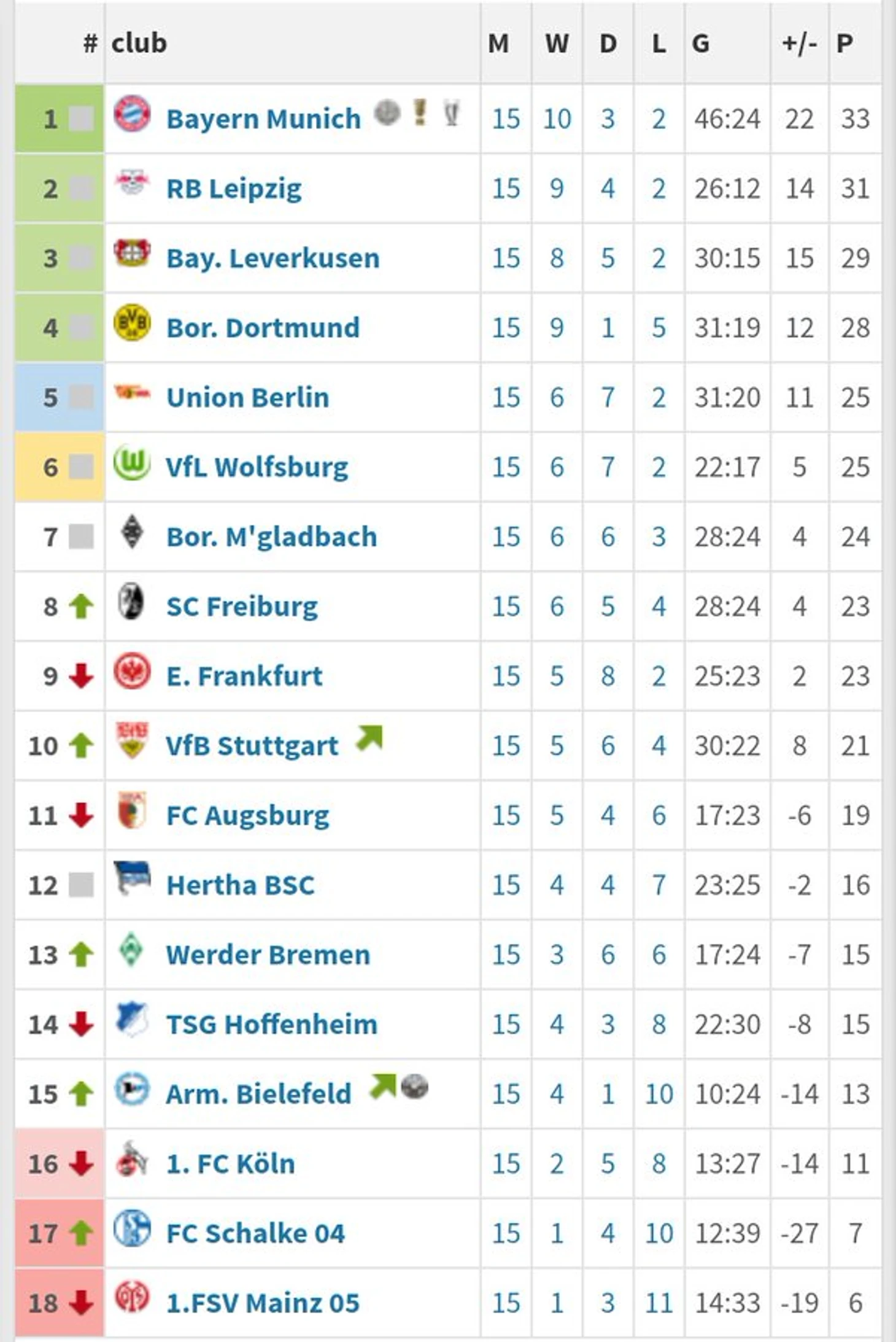This screenshot has height=1342, width=896.
Task: Click the VfL Wolfsburg logo
Action: (132, 462)
